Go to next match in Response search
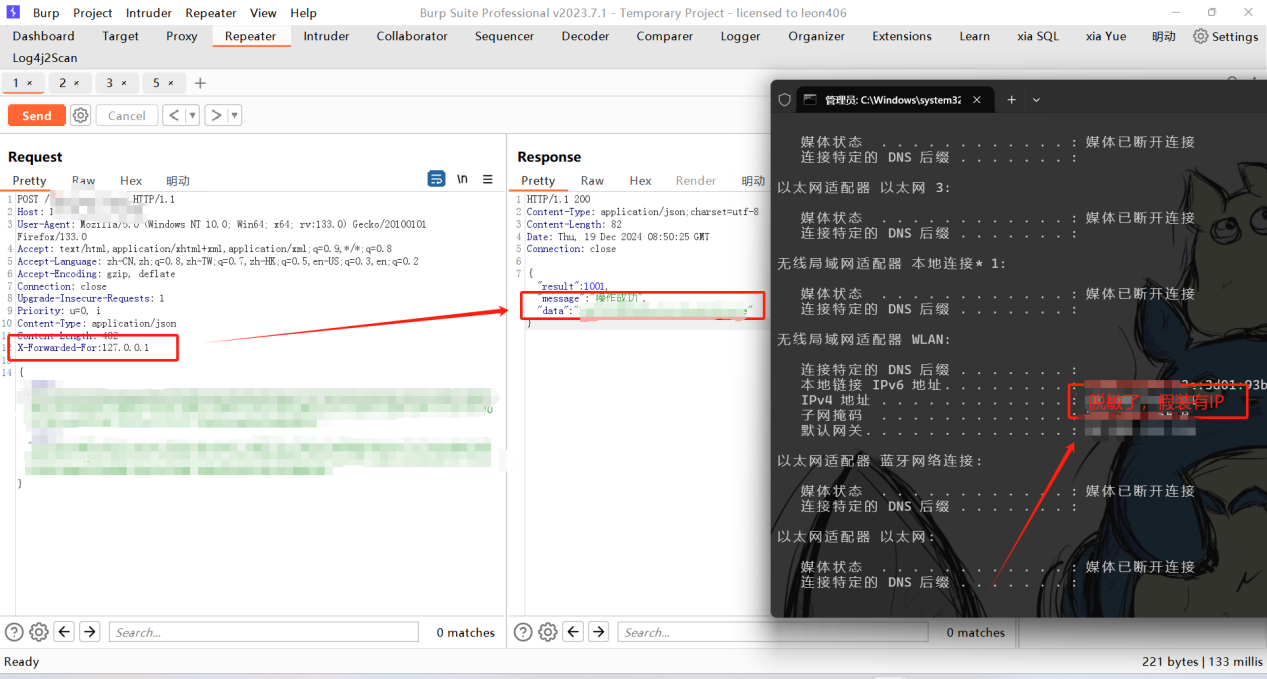Image resolution: width=1267 pixels, height=679 pixels. (598, 632)
